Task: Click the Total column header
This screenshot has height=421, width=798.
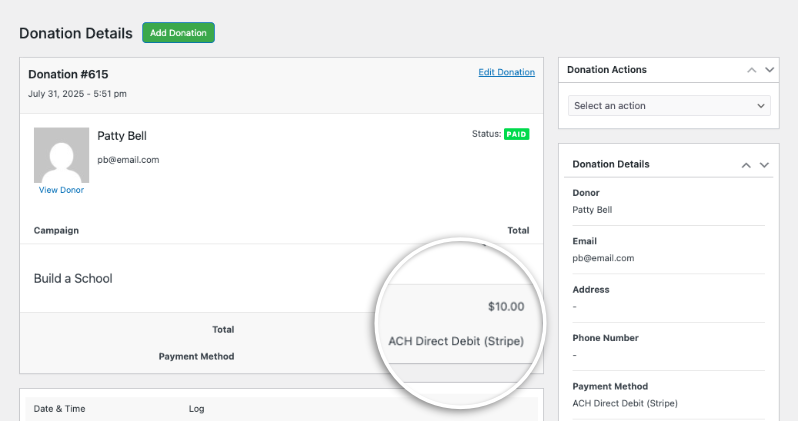Action: 518,231
